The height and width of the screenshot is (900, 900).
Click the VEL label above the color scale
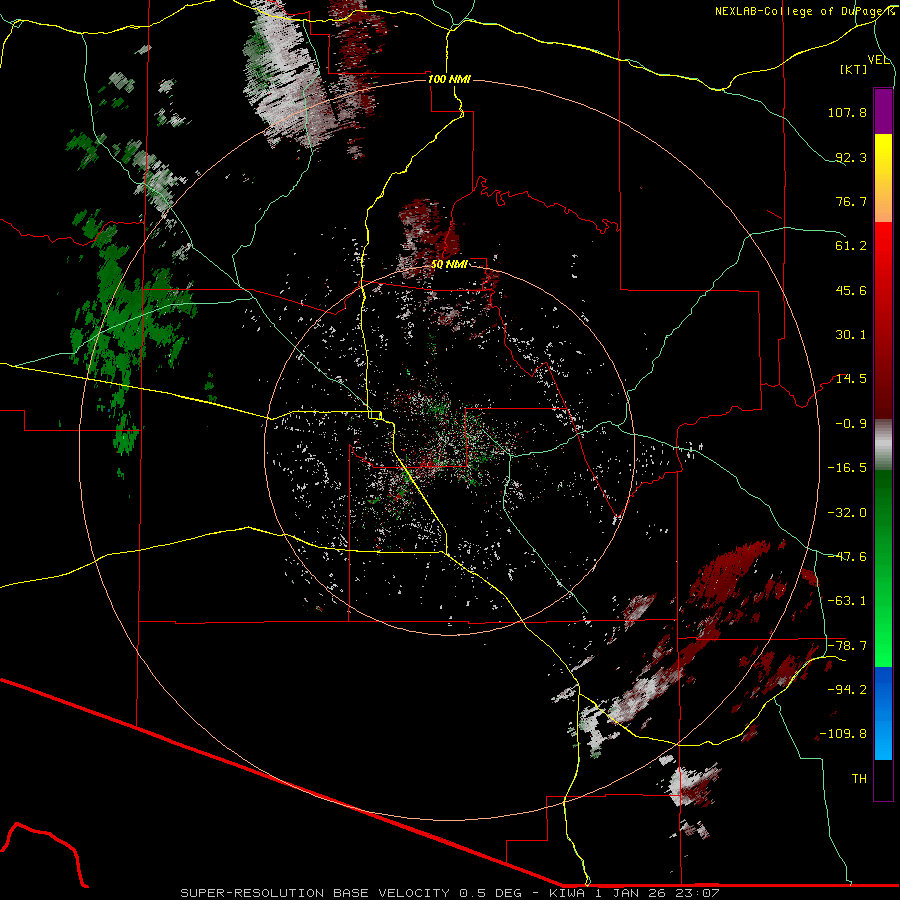click(x=878, y=60)
